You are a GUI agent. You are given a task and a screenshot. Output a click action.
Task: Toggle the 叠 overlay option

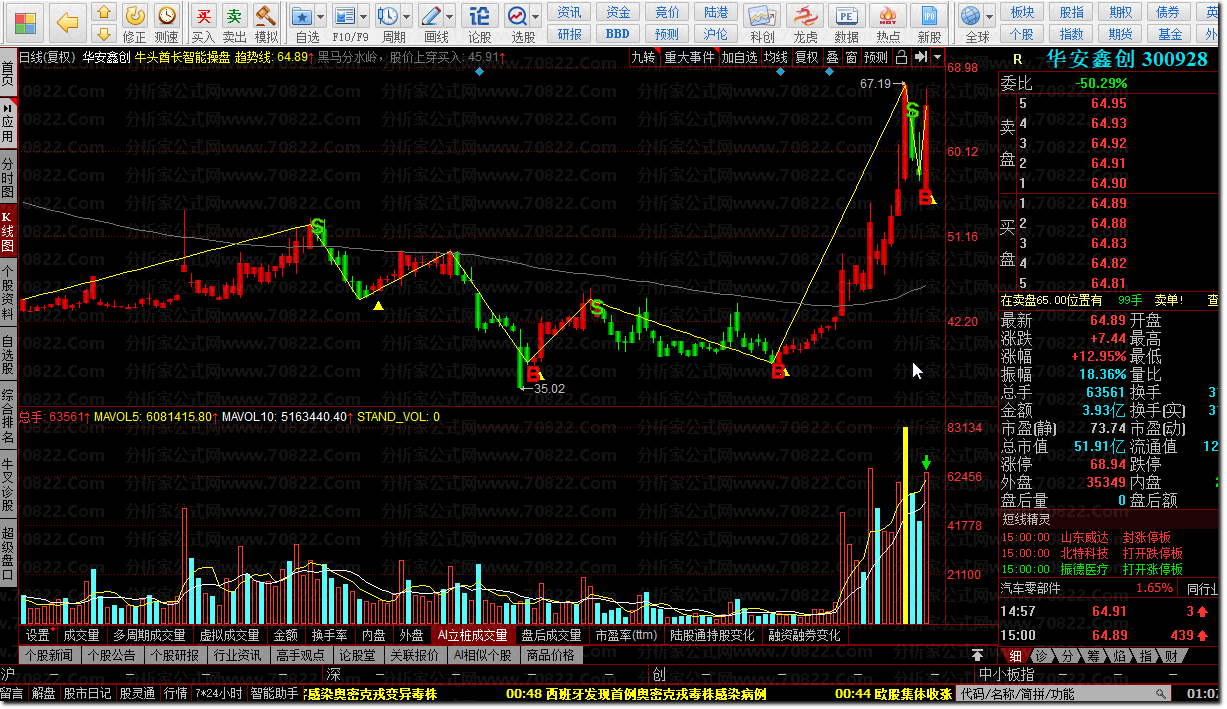tap(832, 57)
